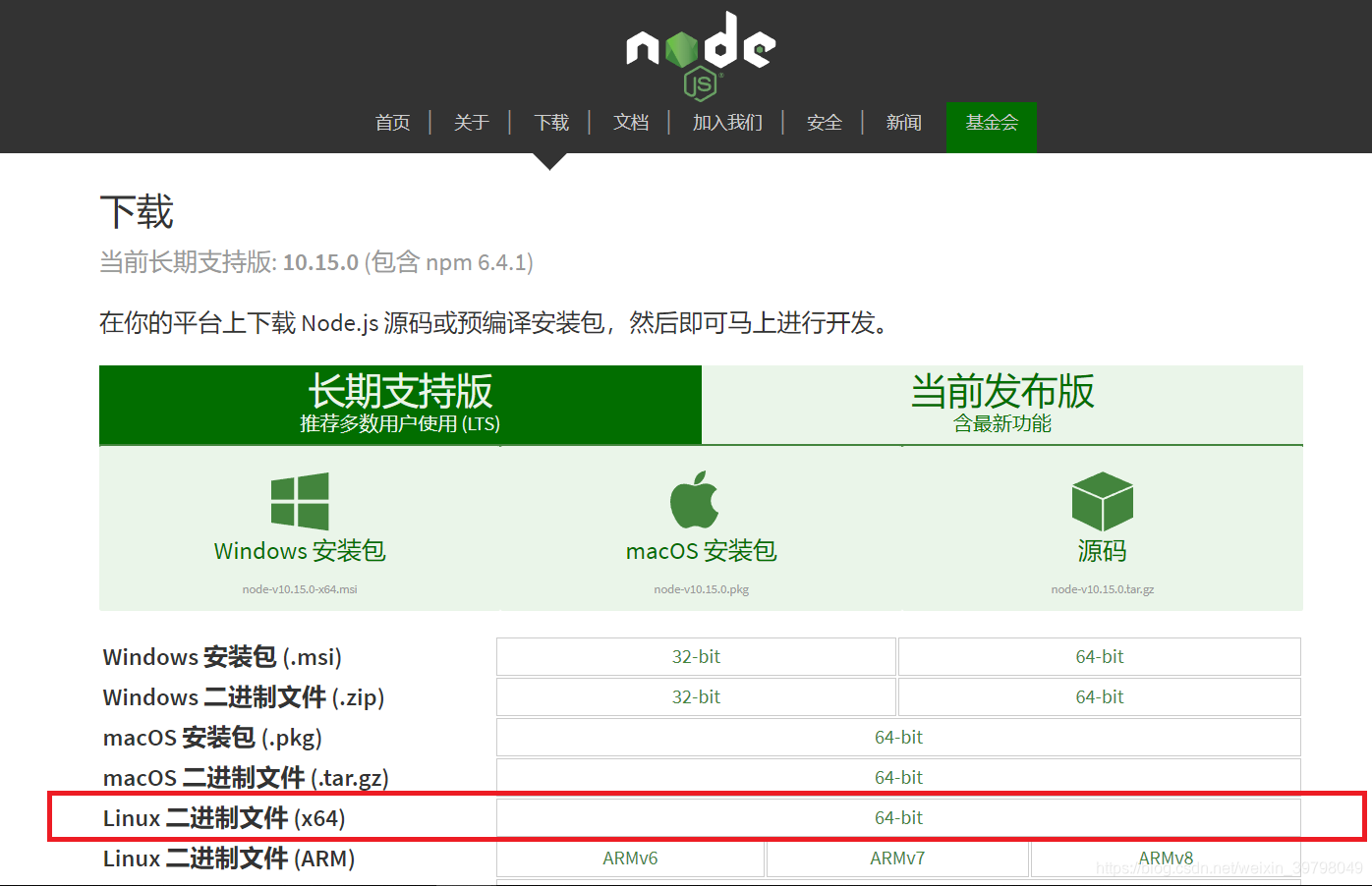
Task: Open the 新闻 navigation item
Action: [904, 123]
